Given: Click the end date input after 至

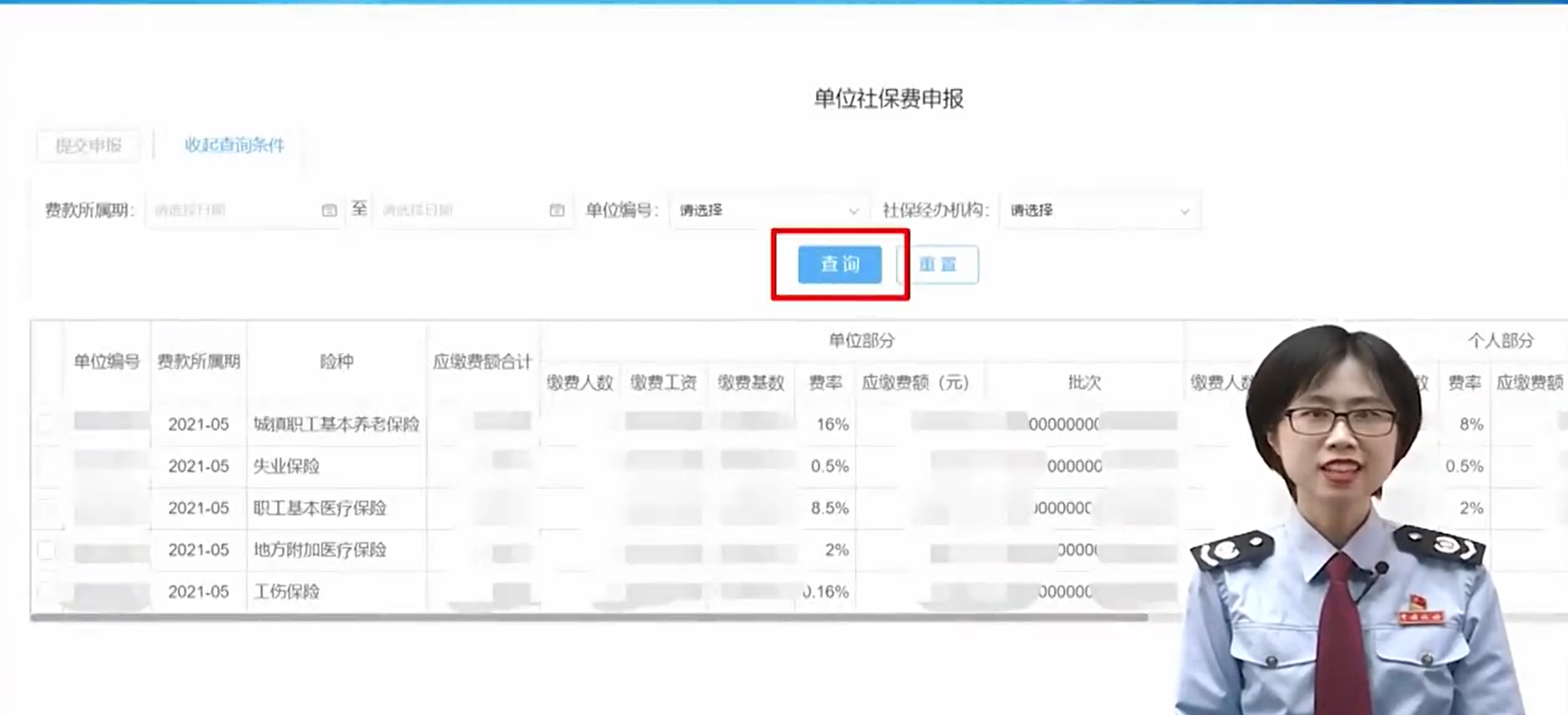Looking at the screenshot, I should (473, 210).
